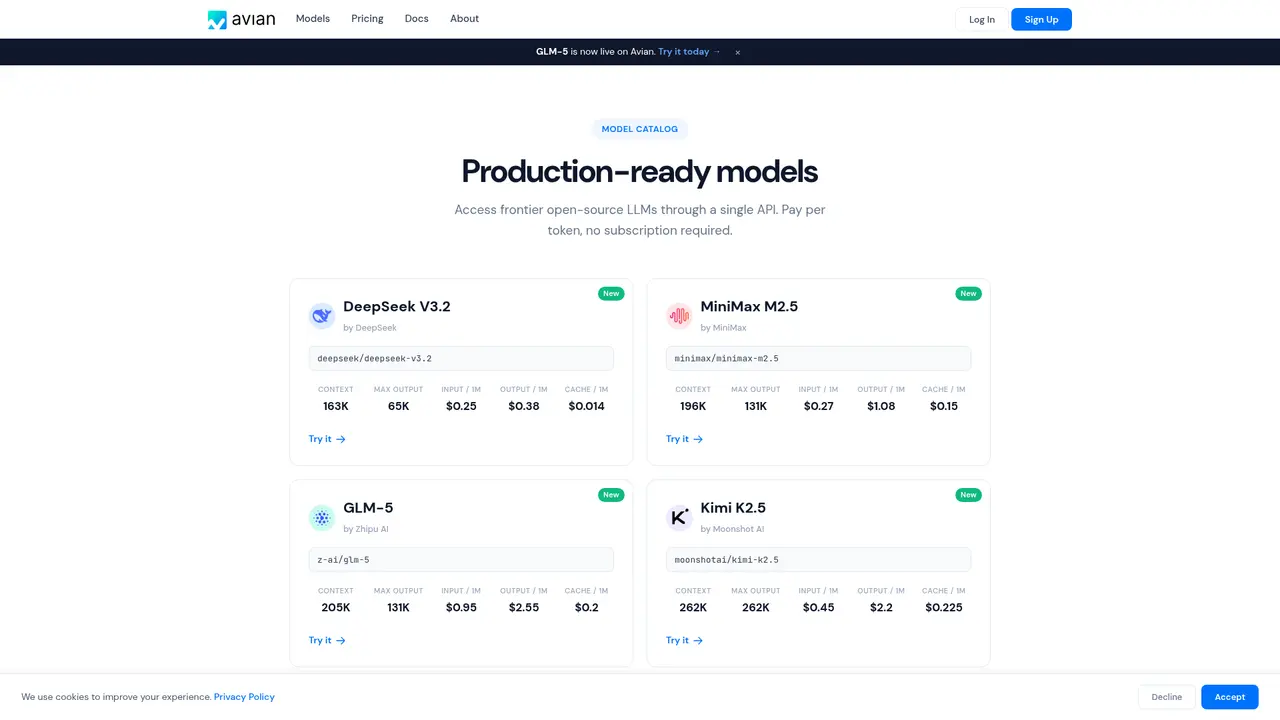
Task: Click the deepseek/deepseek-v3.2 model ID field
Action: click(461, 358)
